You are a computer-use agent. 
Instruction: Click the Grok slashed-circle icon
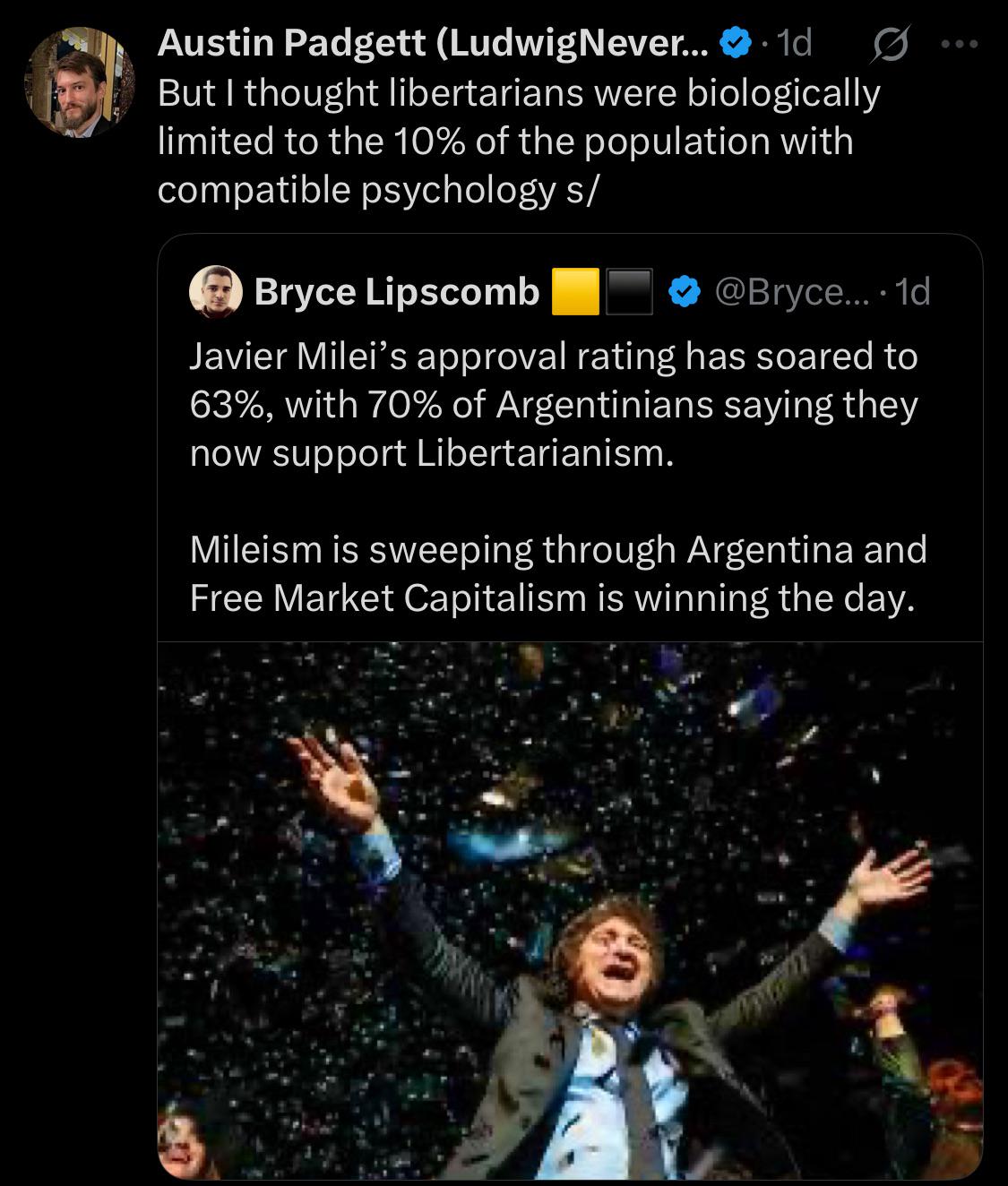889,45
